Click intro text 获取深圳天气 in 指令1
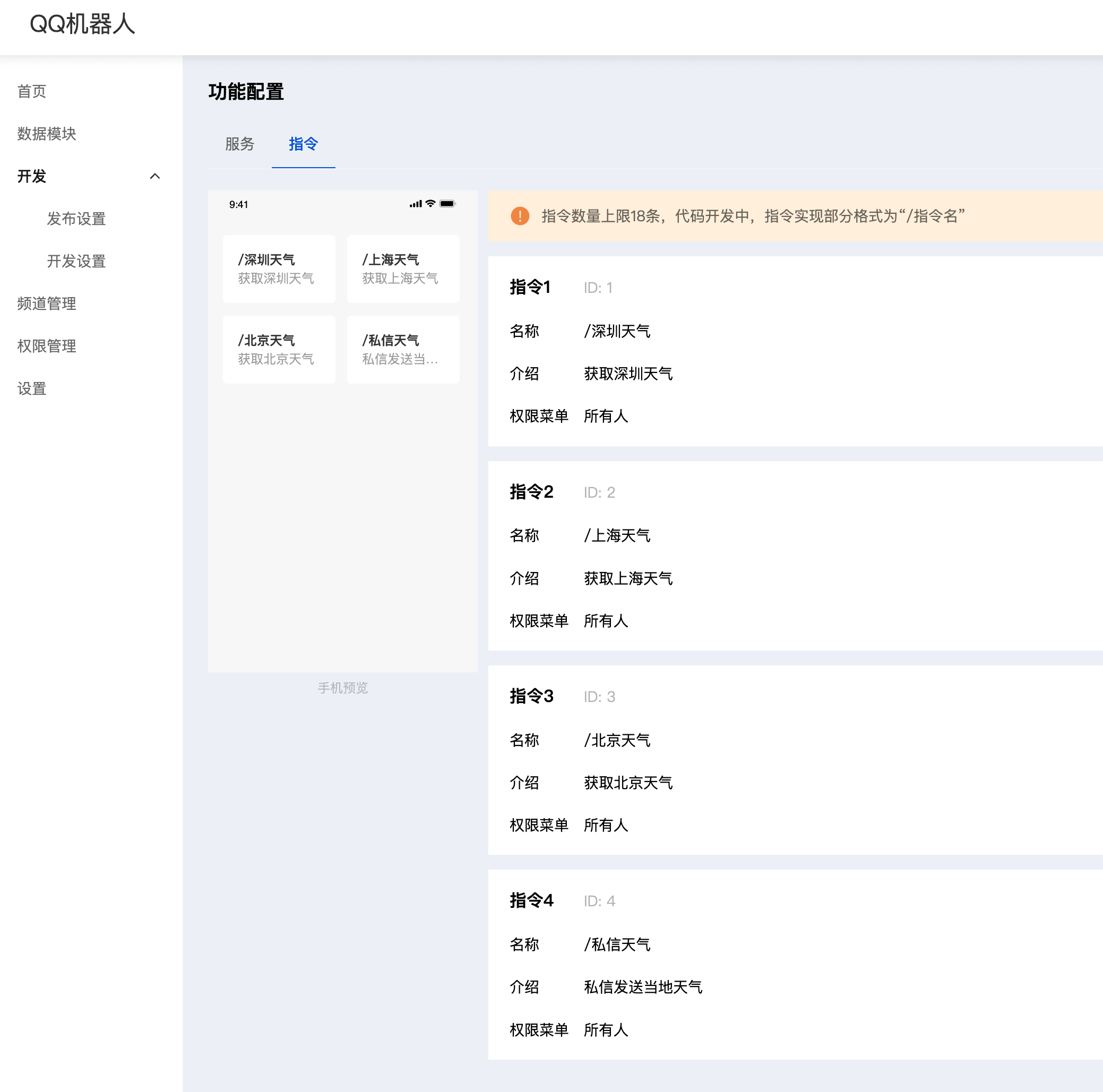Viewport: 1103px width, 1092px height. (628, 374)
